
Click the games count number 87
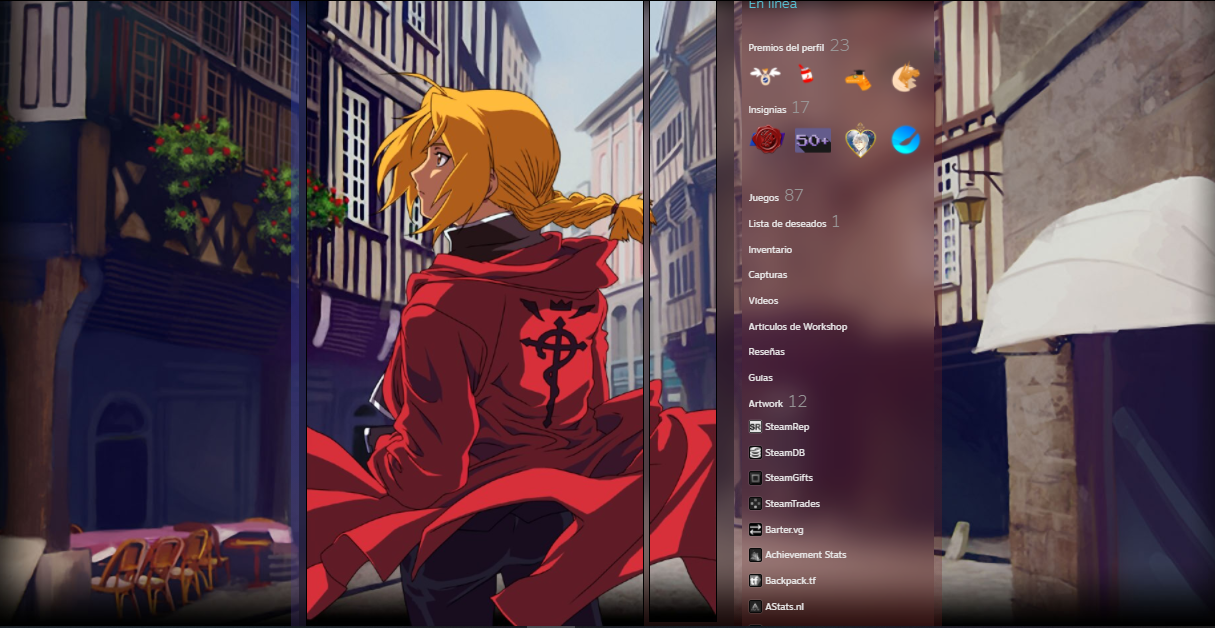(794, 195)
